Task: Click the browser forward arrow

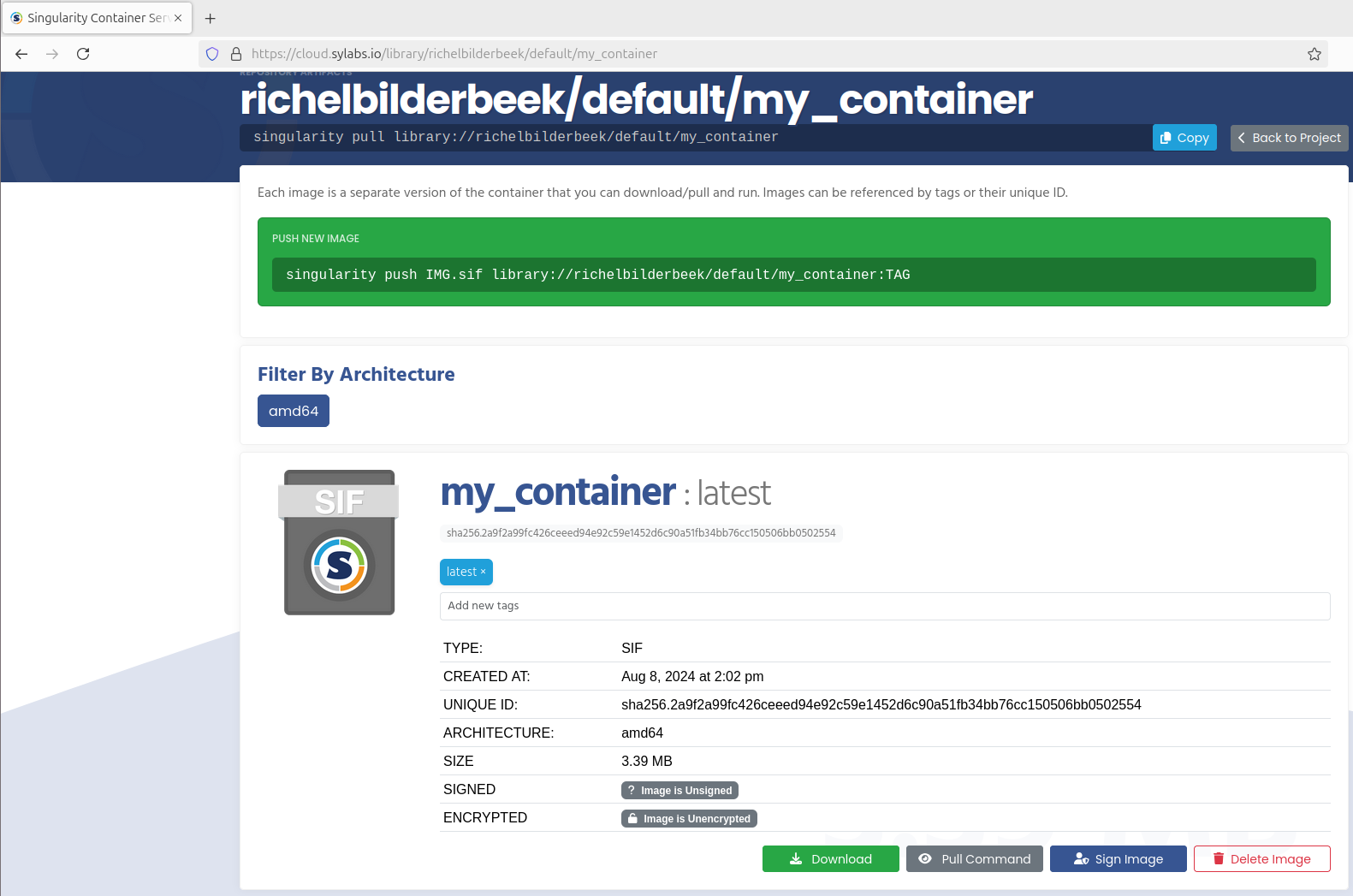Action: click(52, 54)
